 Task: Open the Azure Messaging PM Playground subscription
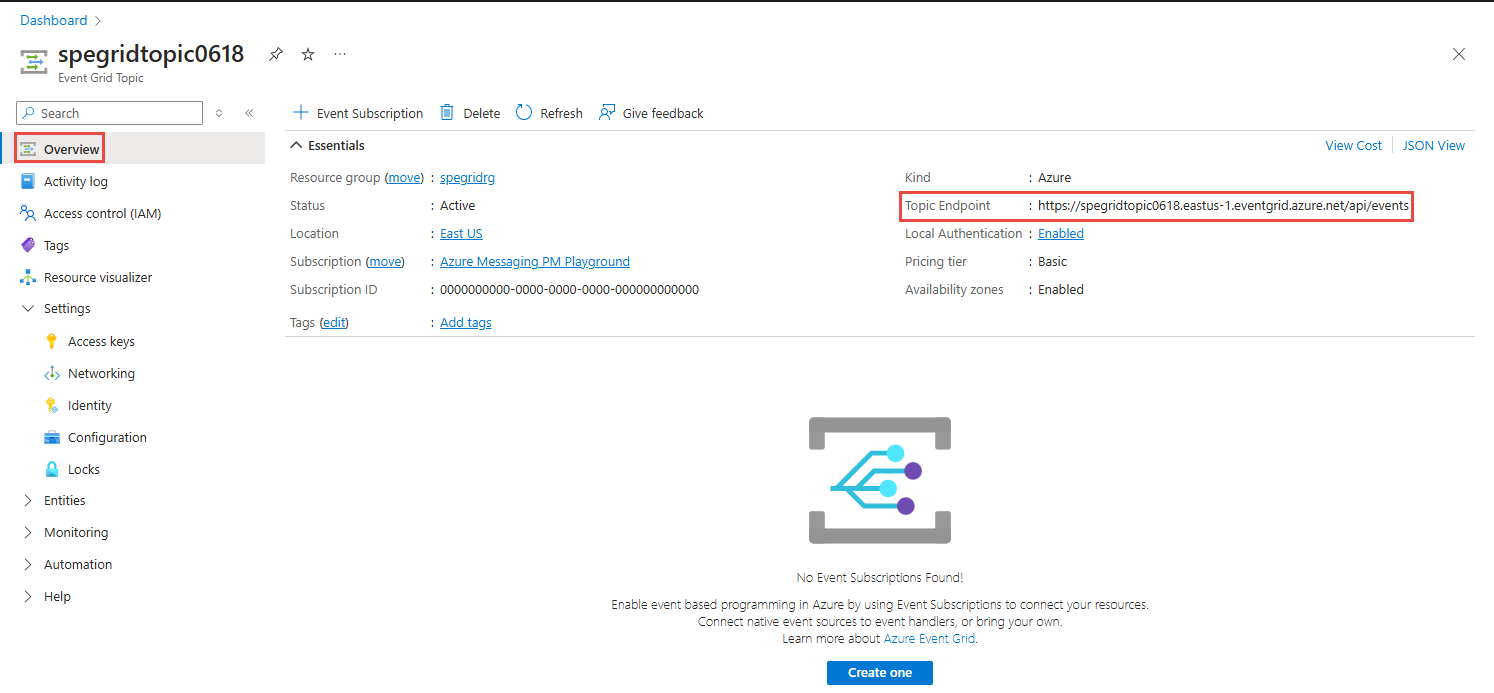534,261
